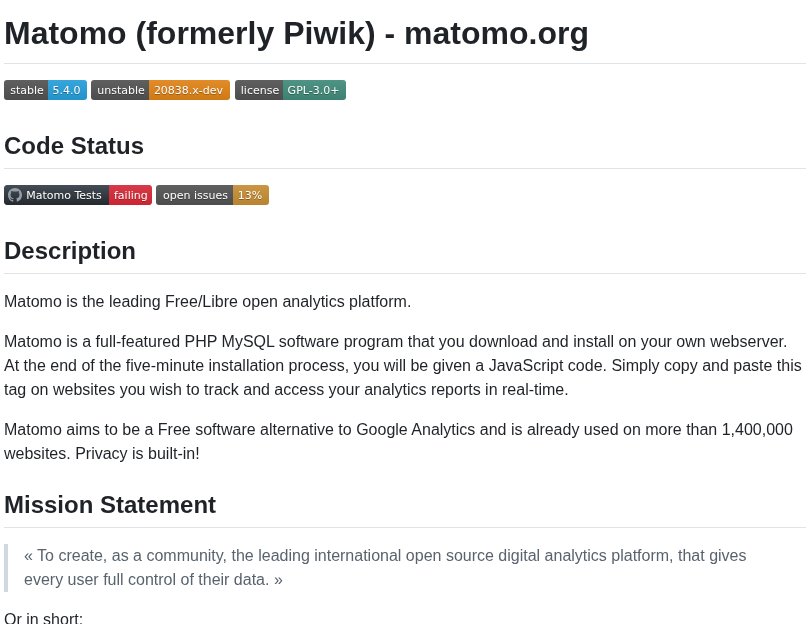809x624 pixels.
Task: Click the "Or in short:" text
Action: tap(44, 618)
